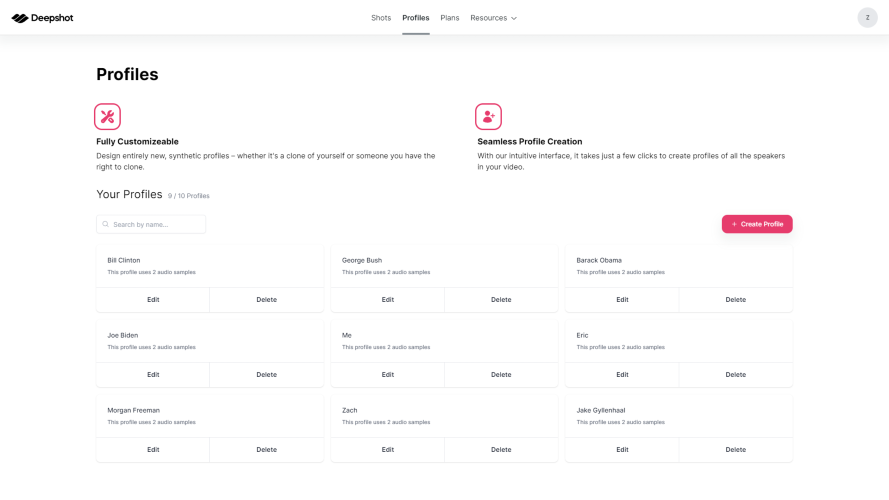889x500 pixels.
Task: Edit the Bill Clinton profile
Action: click(x=153, y=299)
